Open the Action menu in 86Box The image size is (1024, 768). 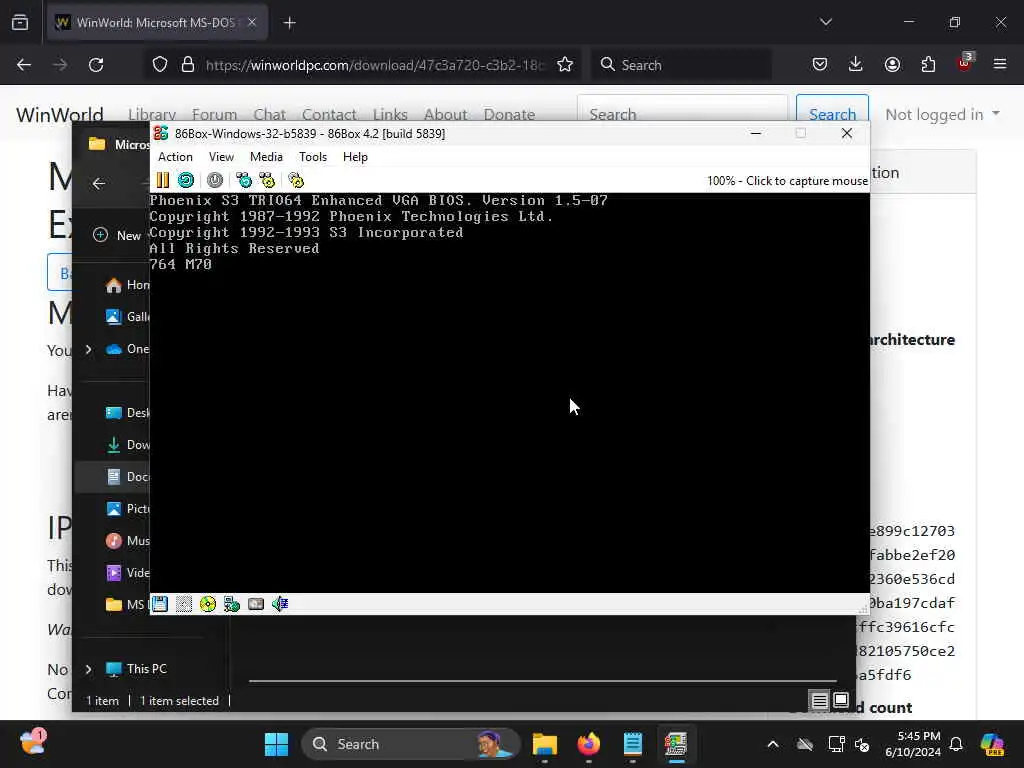pyautogui.click(x=175, y=157)
